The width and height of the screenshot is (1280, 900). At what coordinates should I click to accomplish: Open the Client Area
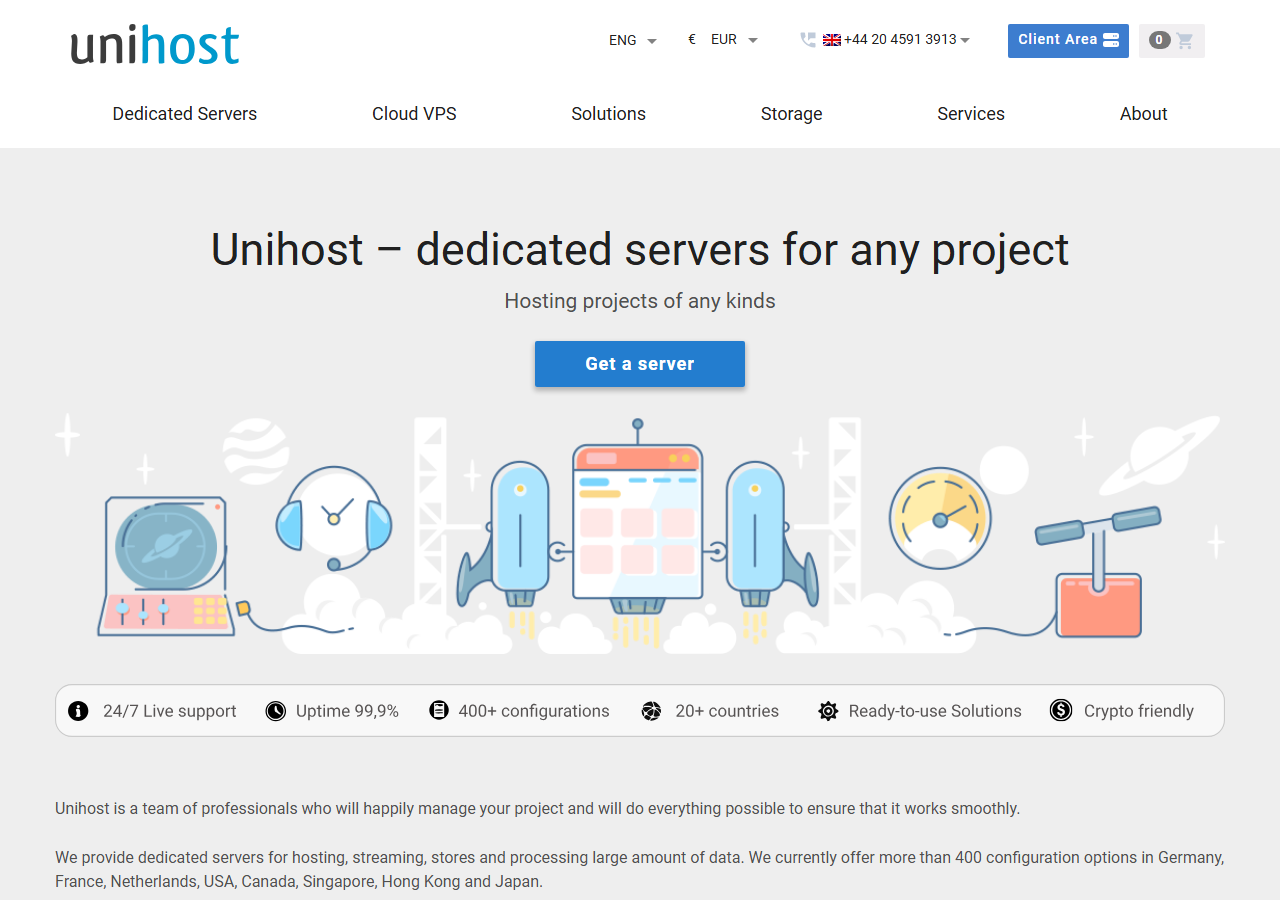coord(1068,41)
